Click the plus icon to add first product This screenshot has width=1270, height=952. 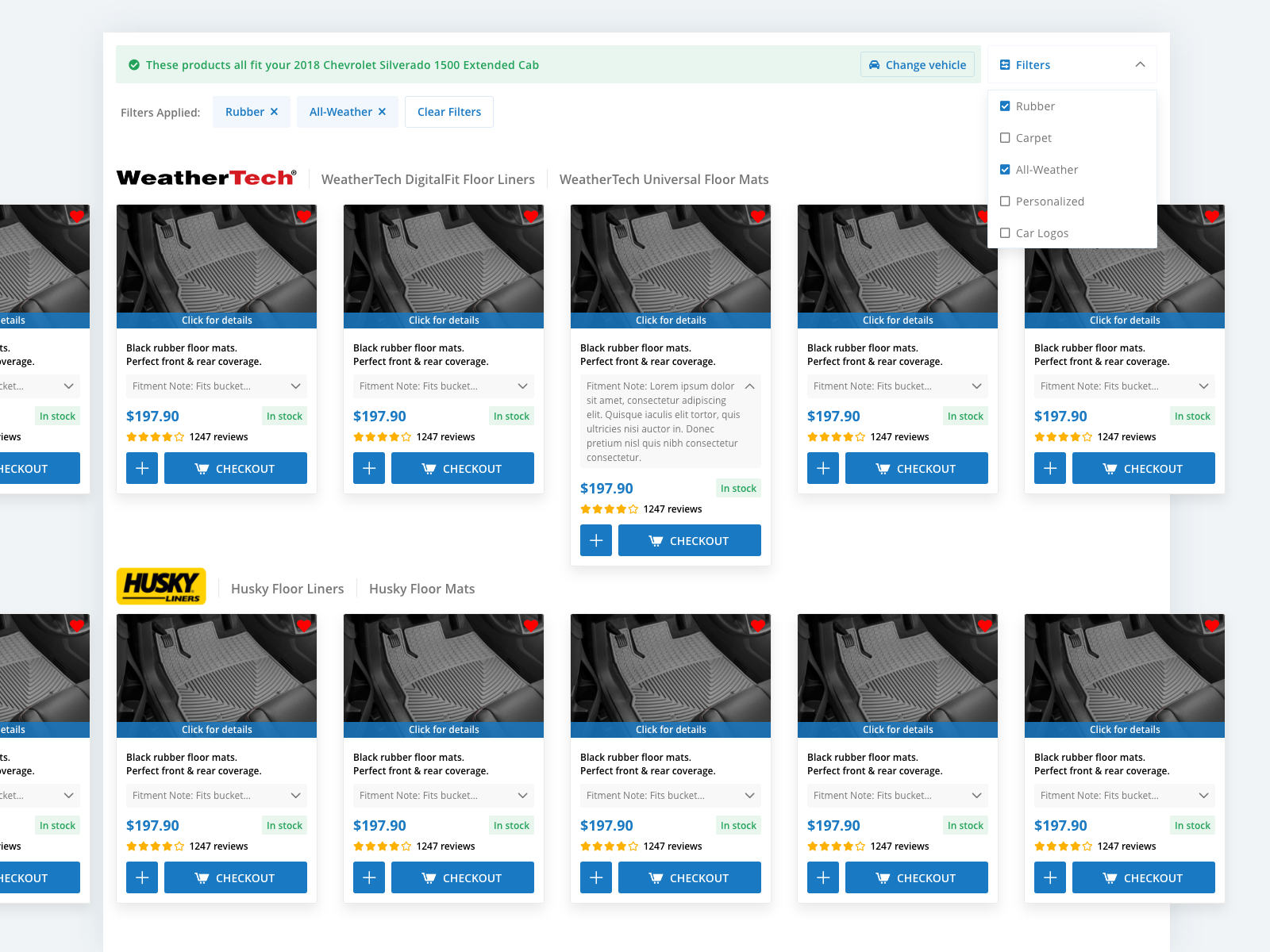(141, 468)
